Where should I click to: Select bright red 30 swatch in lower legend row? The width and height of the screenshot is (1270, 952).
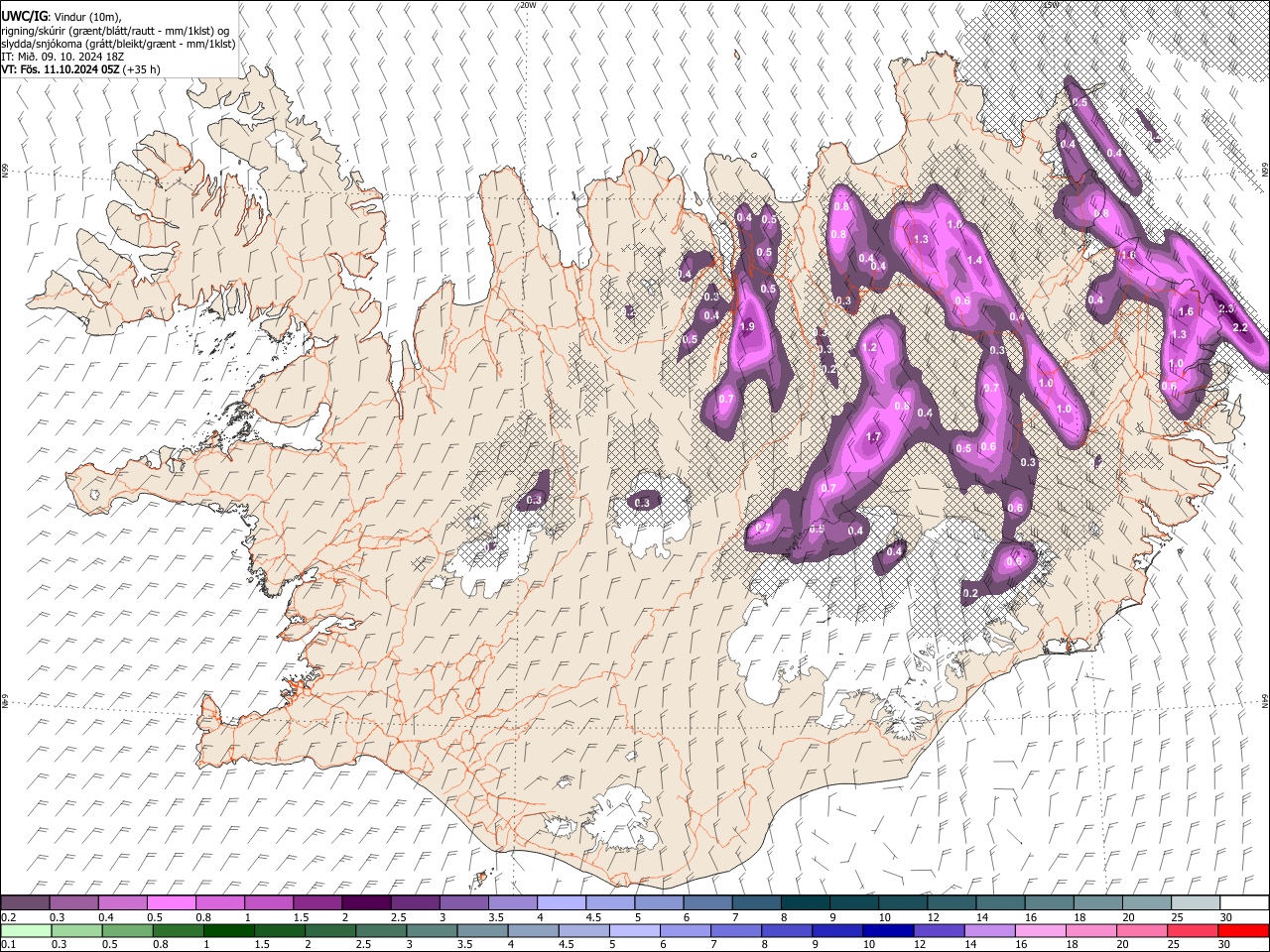coord(1242,930)
